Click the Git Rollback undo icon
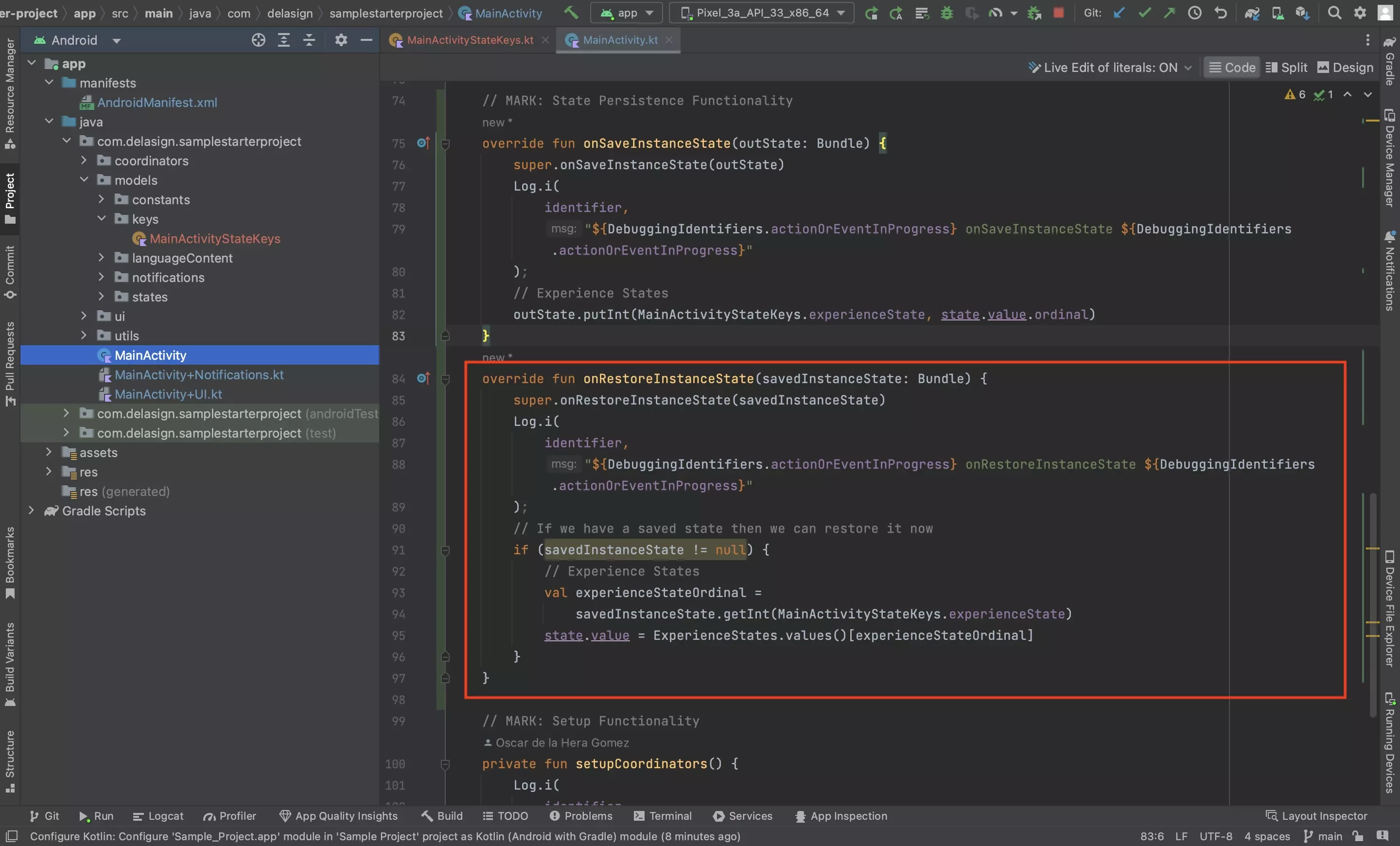 [x=1221, y=13]
